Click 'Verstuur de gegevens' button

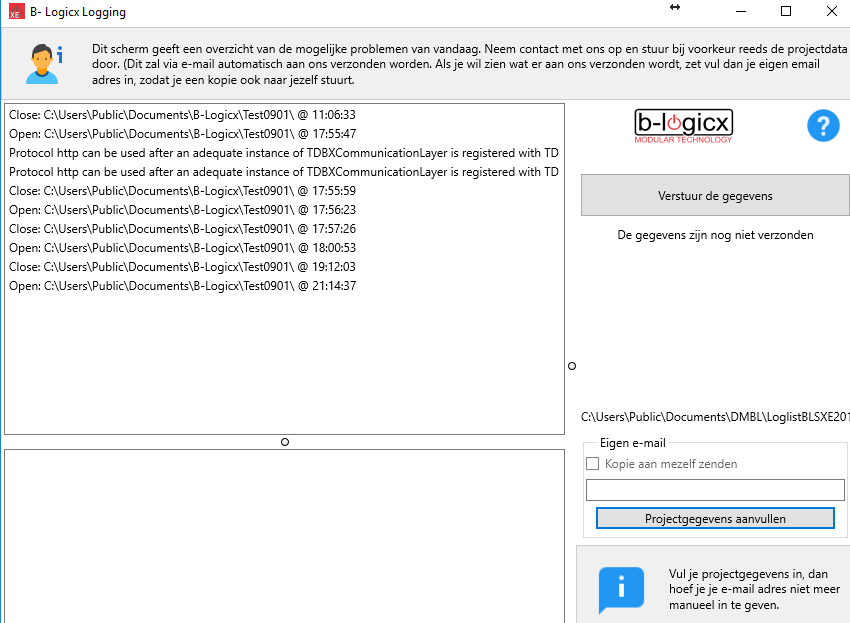click(715, 195)
